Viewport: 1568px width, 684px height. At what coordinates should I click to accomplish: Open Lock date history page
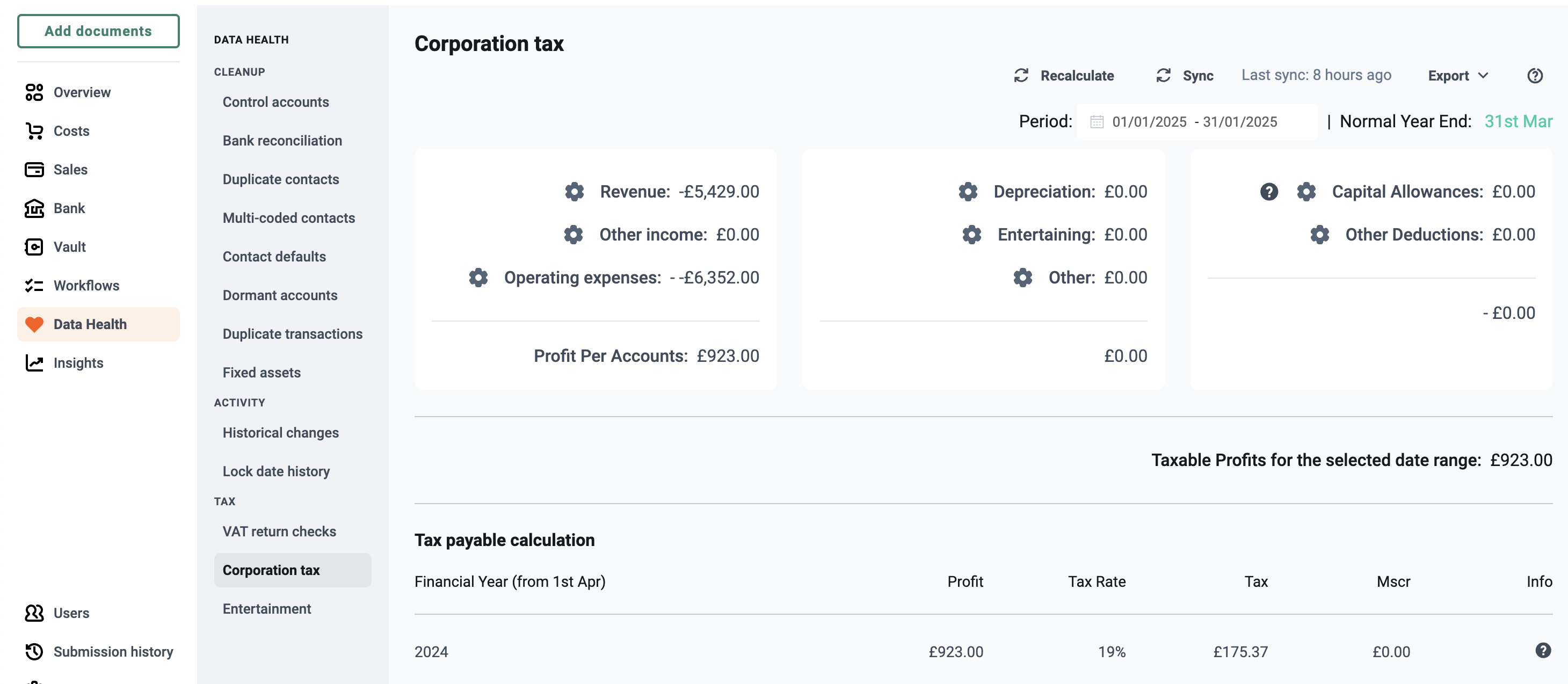click(275, 471)
